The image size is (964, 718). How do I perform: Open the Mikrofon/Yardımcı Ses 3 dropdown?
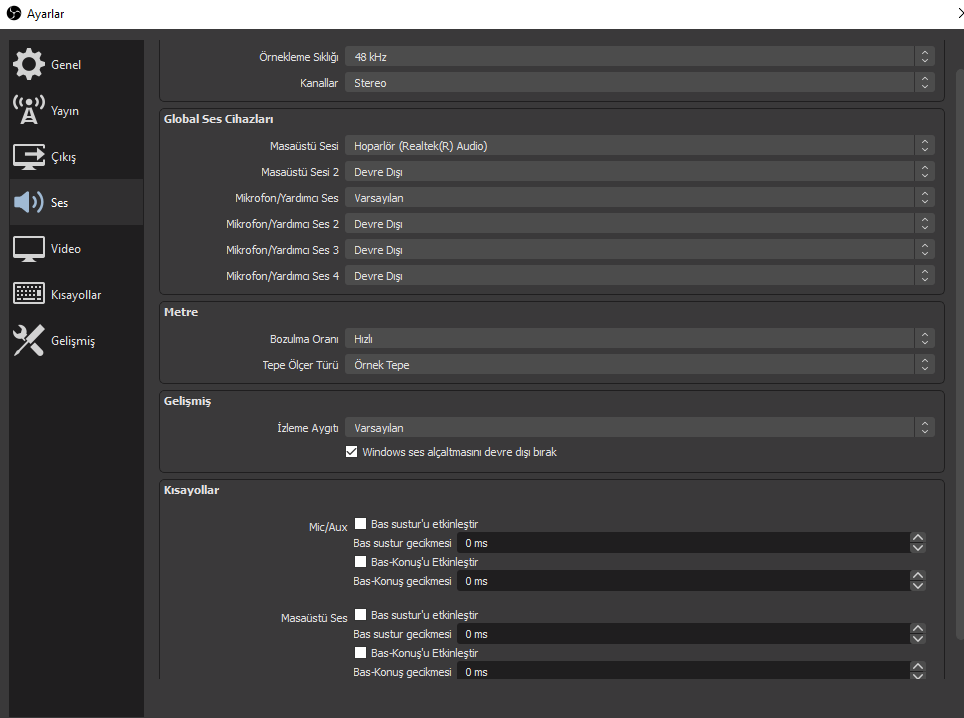(x=639, y=250)
